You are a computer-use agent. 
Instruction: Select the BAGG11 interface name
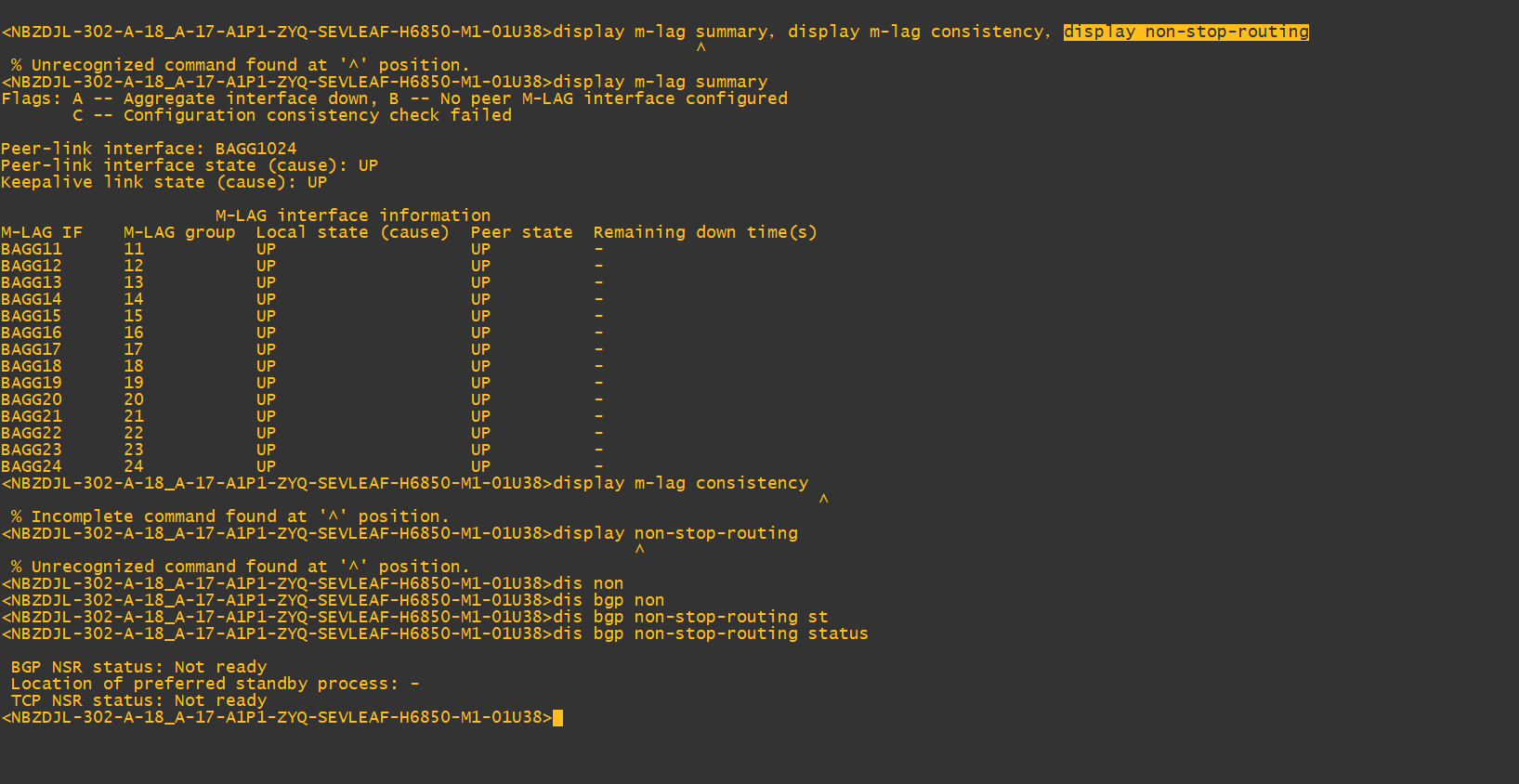pos(32,249)
